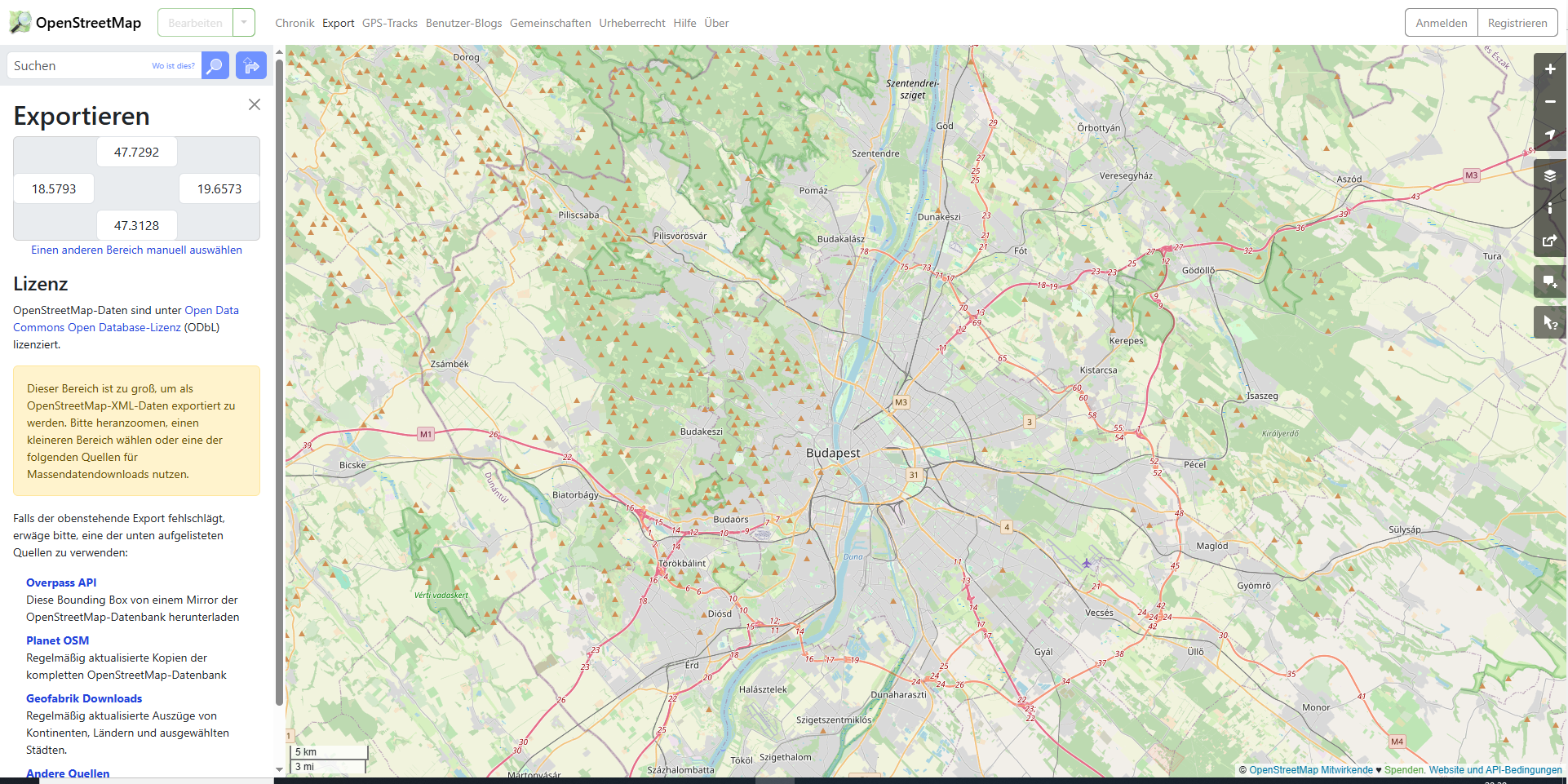1568x784 pixels.
Task: Go to Benutzer-Blogs
Action: (463, 23)
